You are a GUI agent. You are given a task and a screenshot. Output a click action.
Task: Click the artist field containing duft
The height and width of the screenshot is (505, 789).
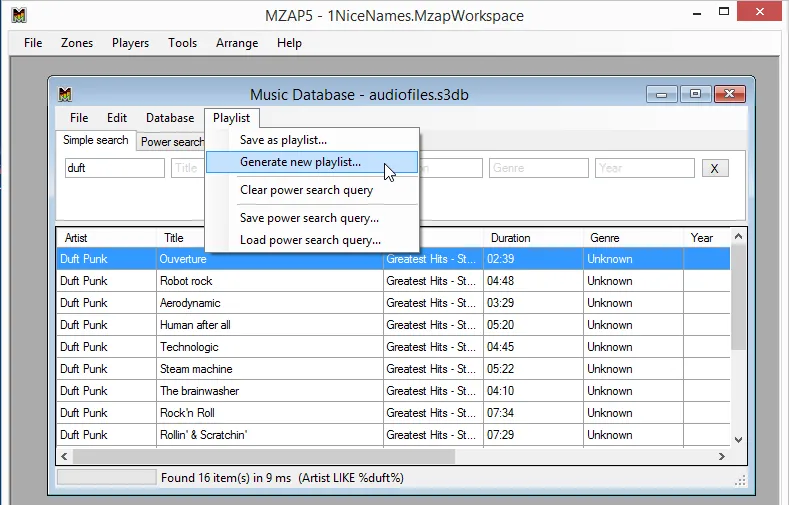(115, 168)
